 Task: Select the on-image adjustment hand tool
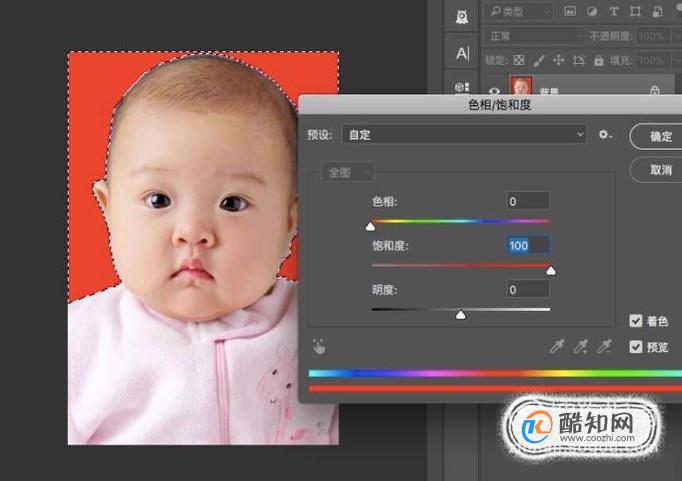[x=319, y=346]
